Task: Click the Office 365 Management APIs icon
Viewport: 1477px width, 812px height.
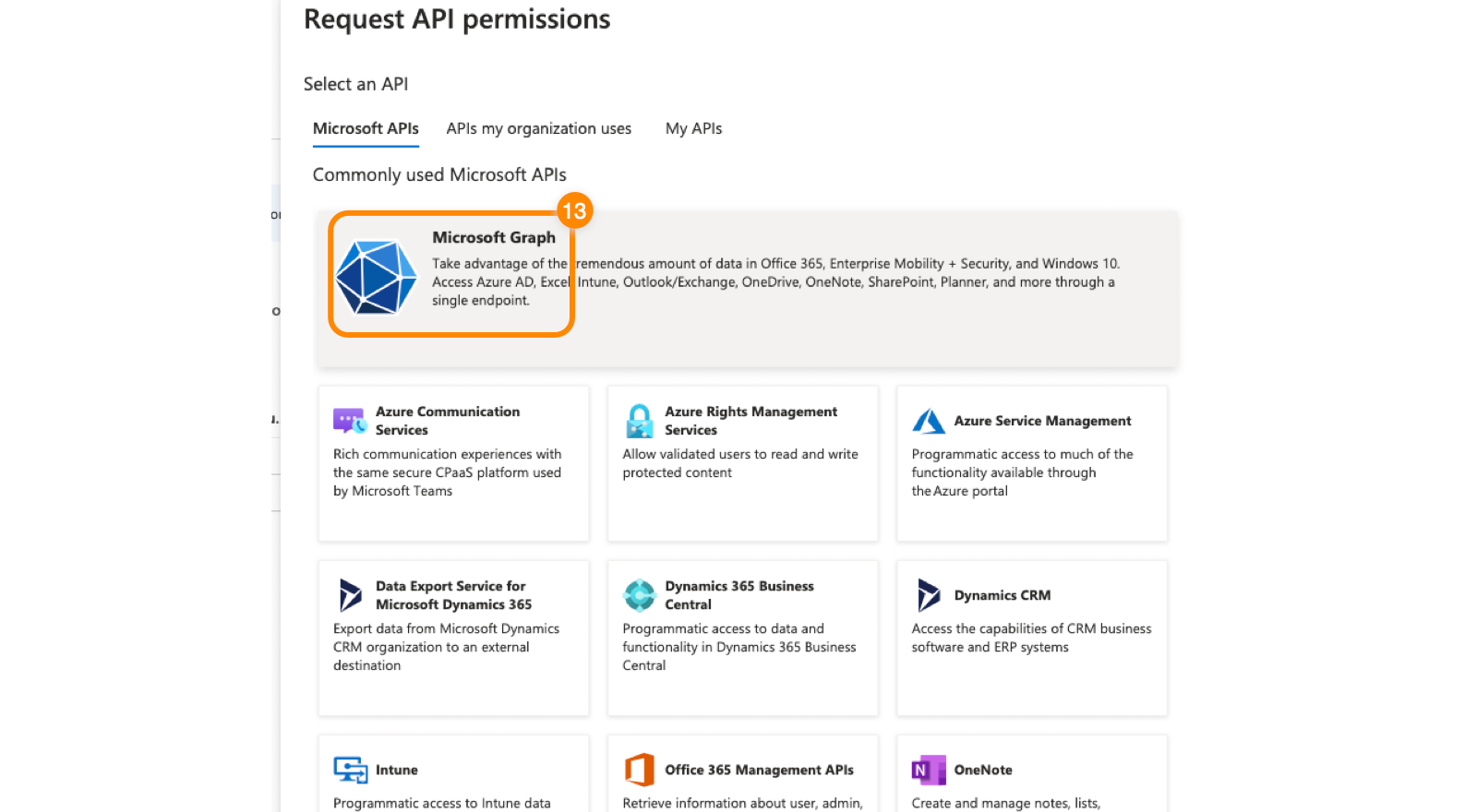Action: pyautogui.click(x=639, y=770)
